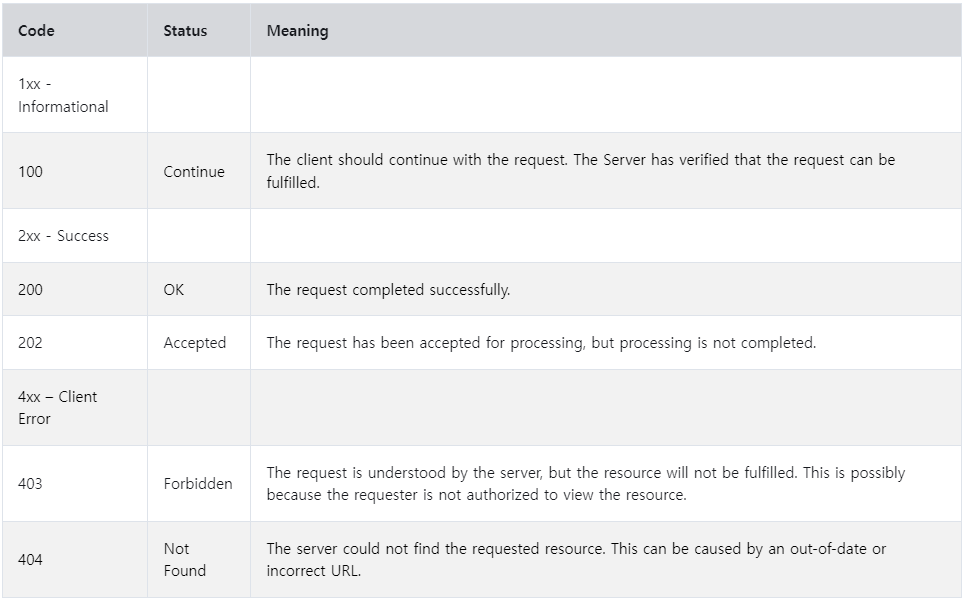Select the 4xx – Client Error row label

[x=57, y=407]
